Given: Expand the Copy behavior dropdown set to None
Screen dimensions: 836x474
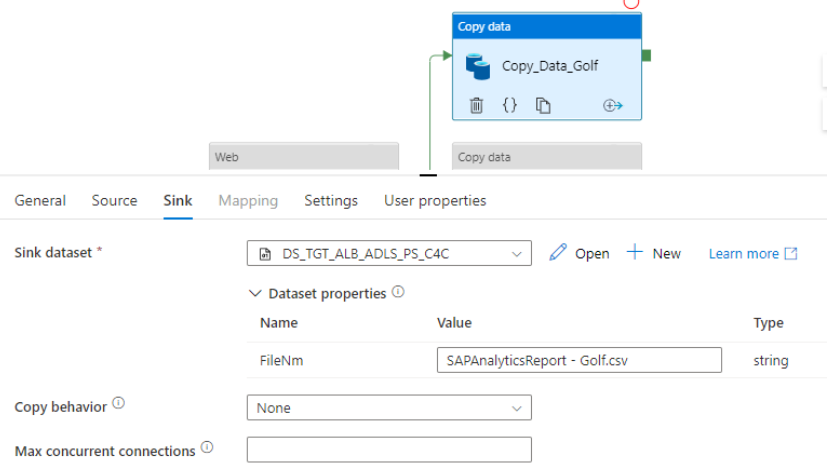Looking at the screenshot, I should [389, 407].
